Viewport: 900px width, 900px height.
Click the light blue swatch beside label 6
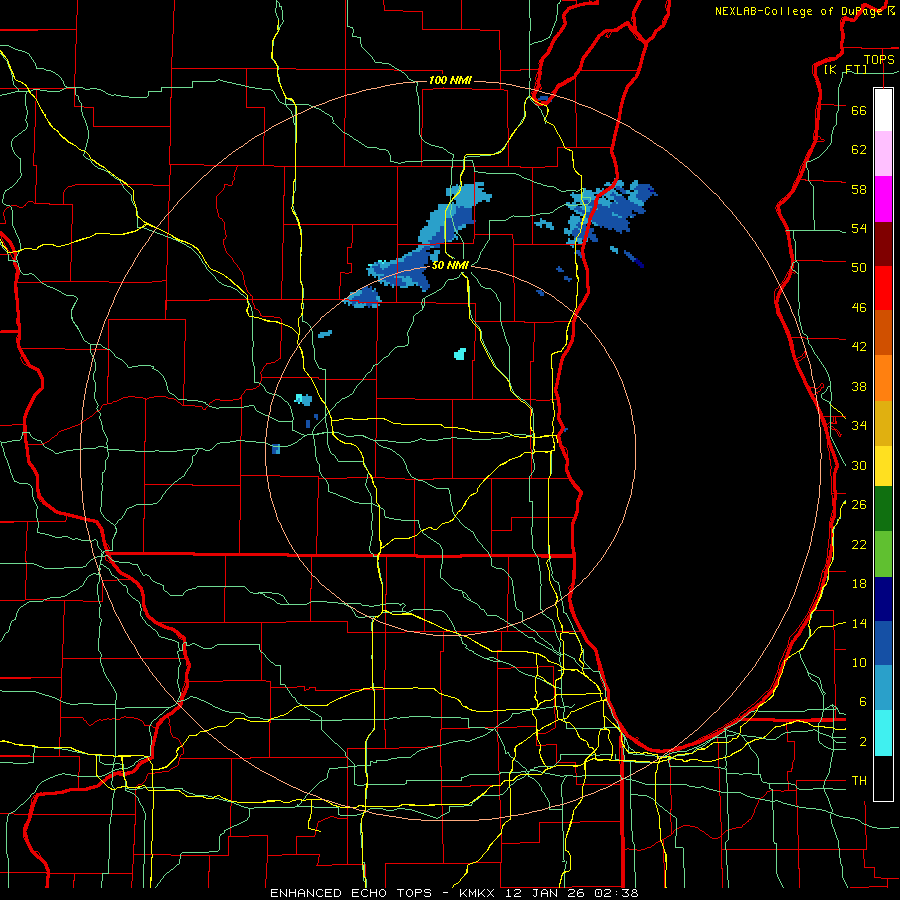click(883, 688)
